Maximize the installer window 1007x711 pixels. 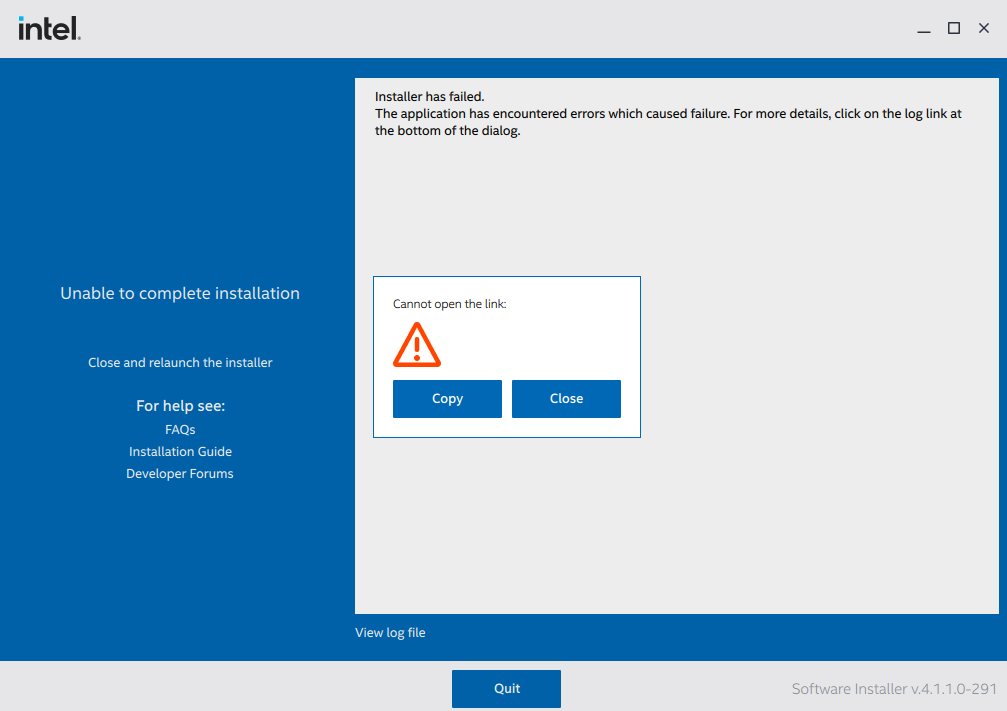click(954, 28)
